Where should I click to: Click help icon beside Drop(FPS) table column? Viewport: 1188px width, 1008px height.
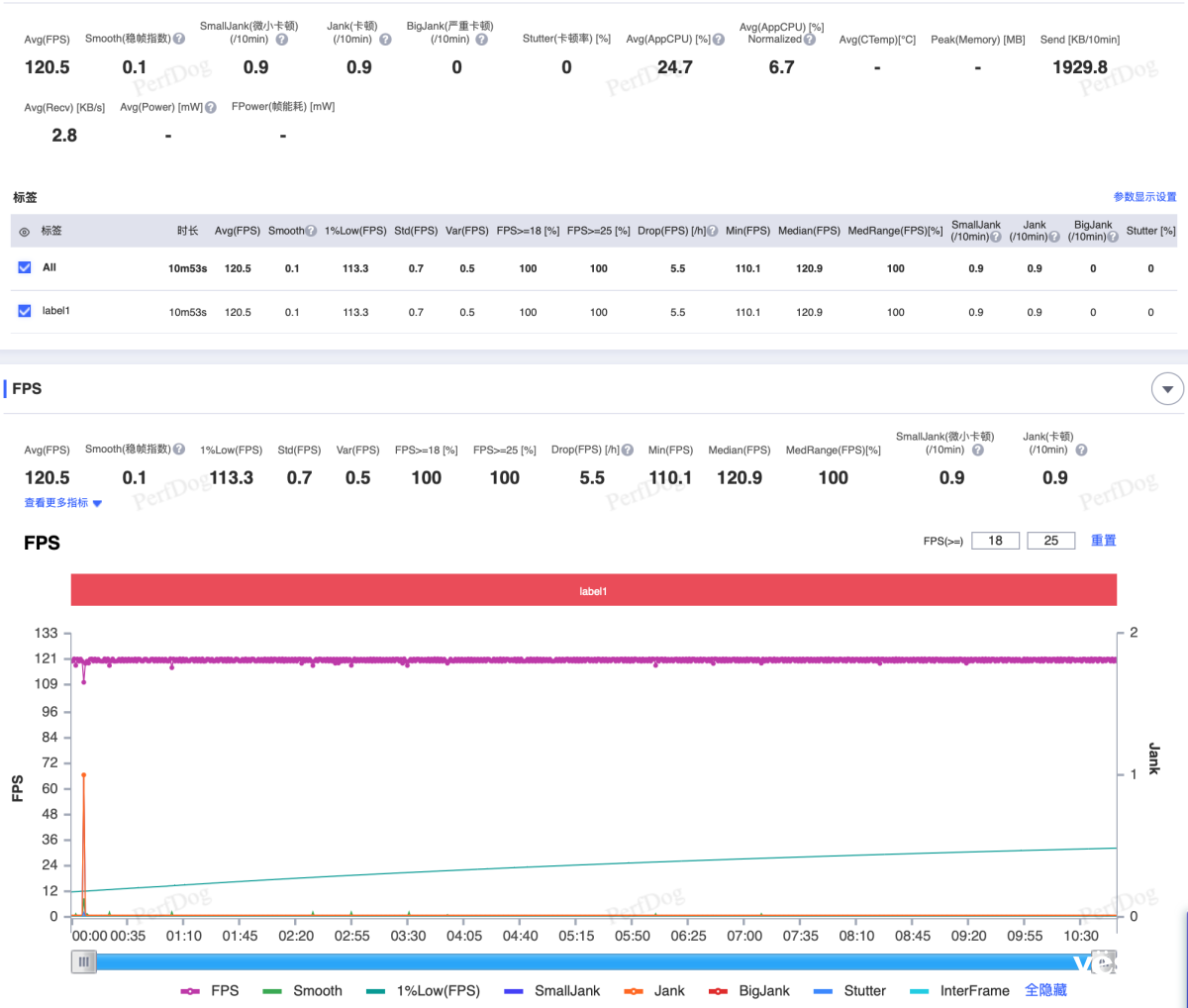(x=713, y=231)
